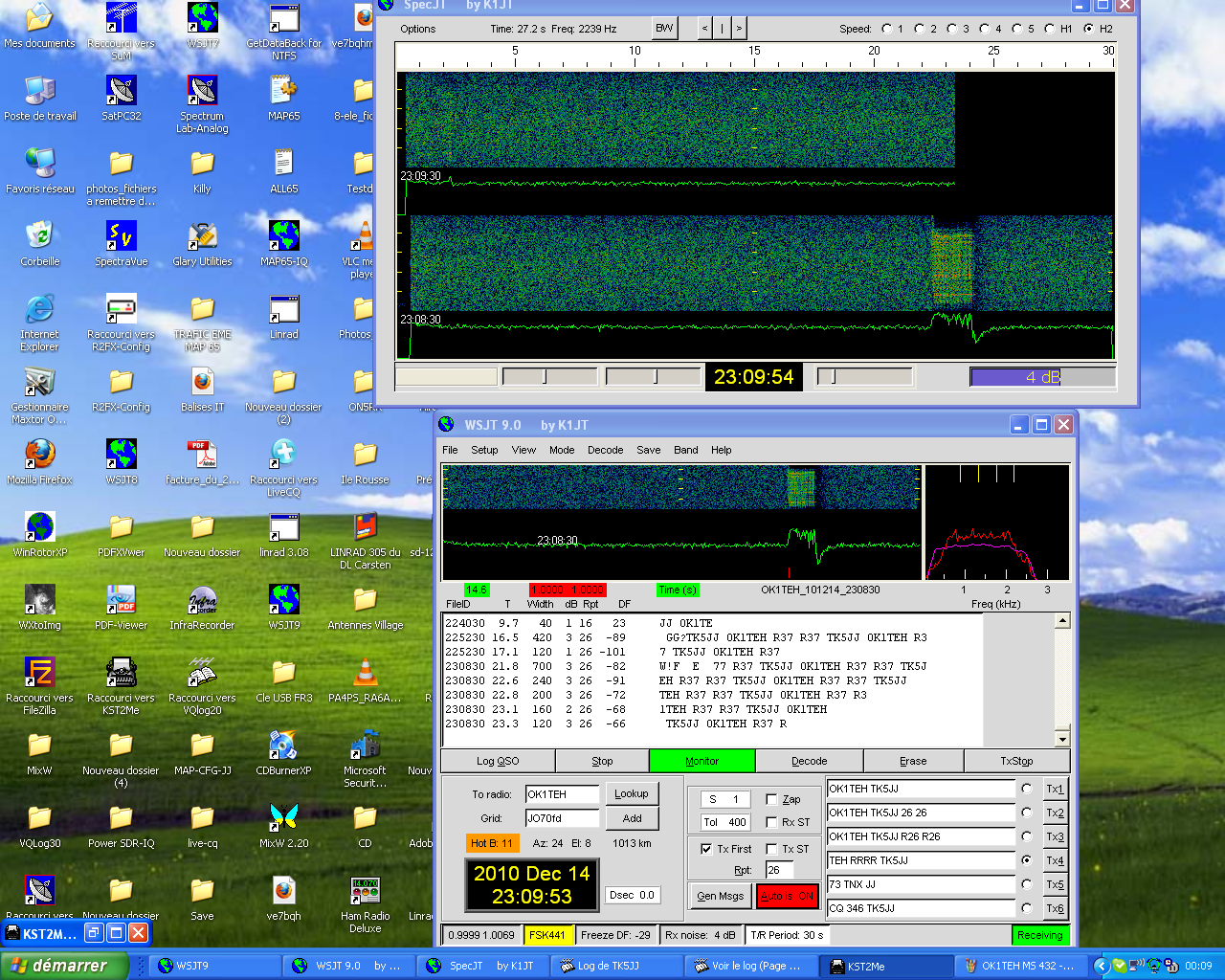
Task: Click the Grid locator input field
Action: point(562,818)
